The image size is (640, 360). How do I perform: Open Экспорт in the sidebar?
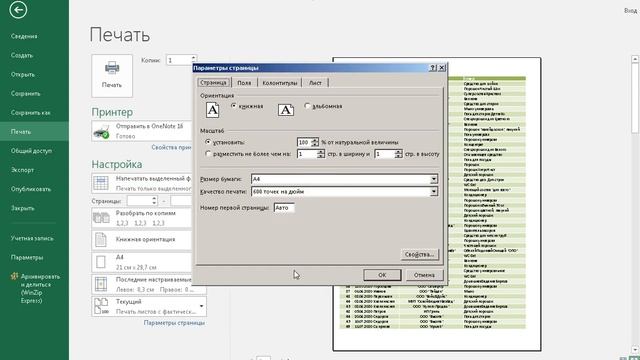(22, 170)
